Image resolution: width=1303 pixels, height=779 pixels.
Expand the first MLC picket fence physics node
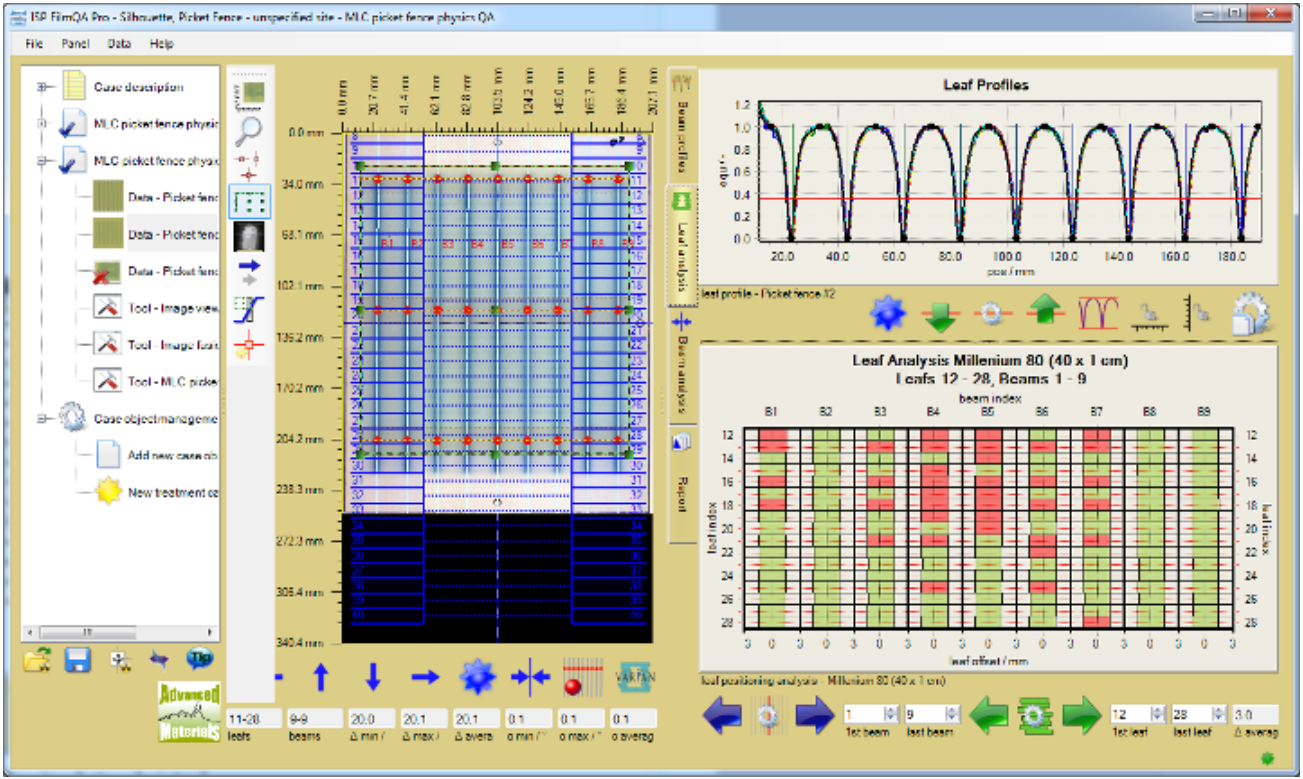click(x=43, y=124)
